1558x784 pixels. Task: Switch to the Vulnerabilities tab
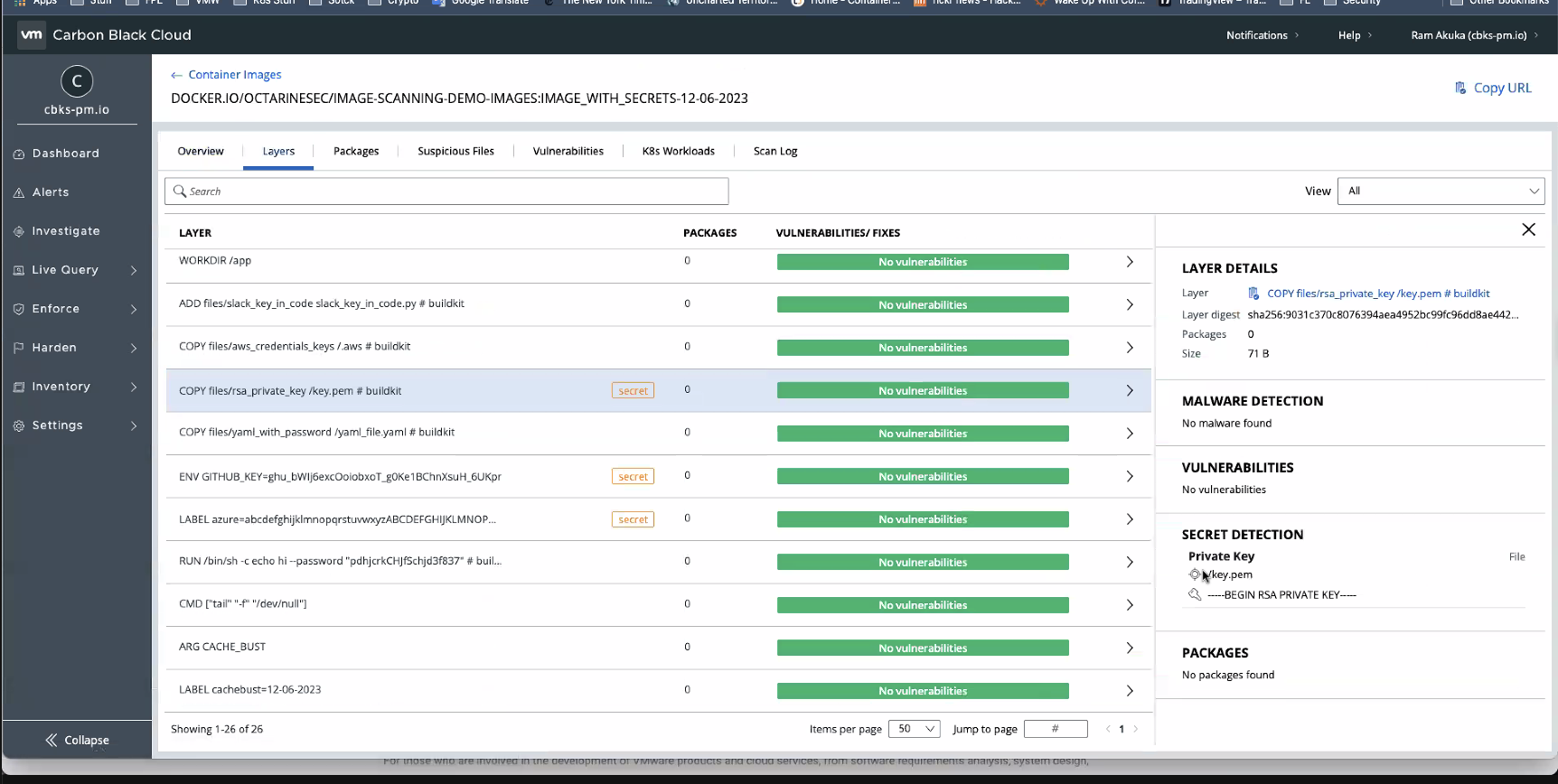pos(568,151)
